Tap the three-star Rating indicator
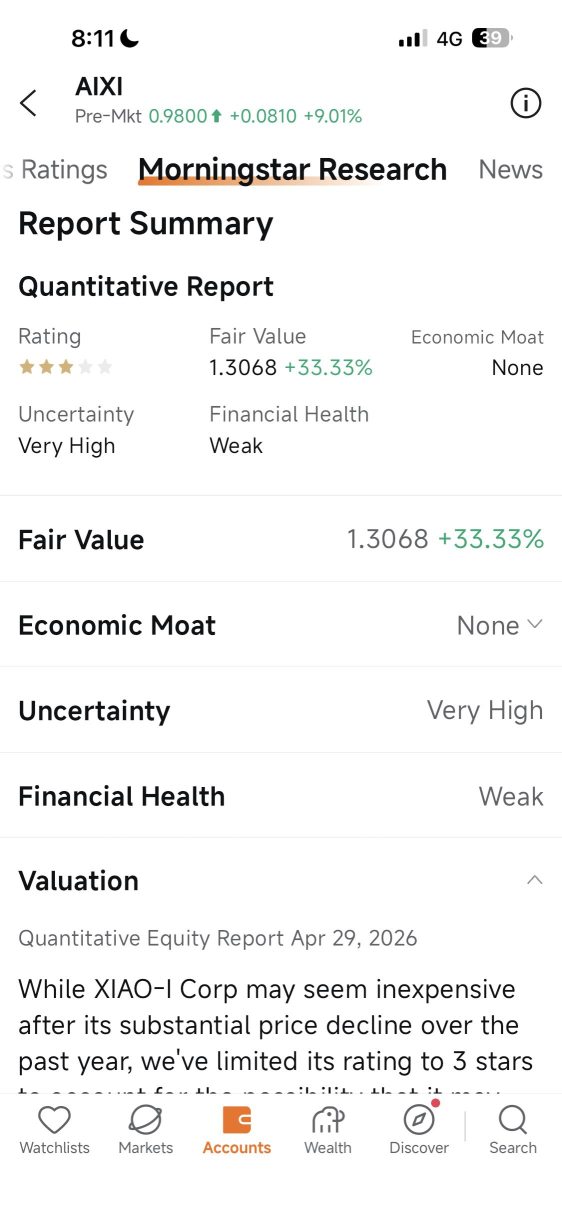The image size is (562, 1218). pyautogui.click(x=66, y=367)
